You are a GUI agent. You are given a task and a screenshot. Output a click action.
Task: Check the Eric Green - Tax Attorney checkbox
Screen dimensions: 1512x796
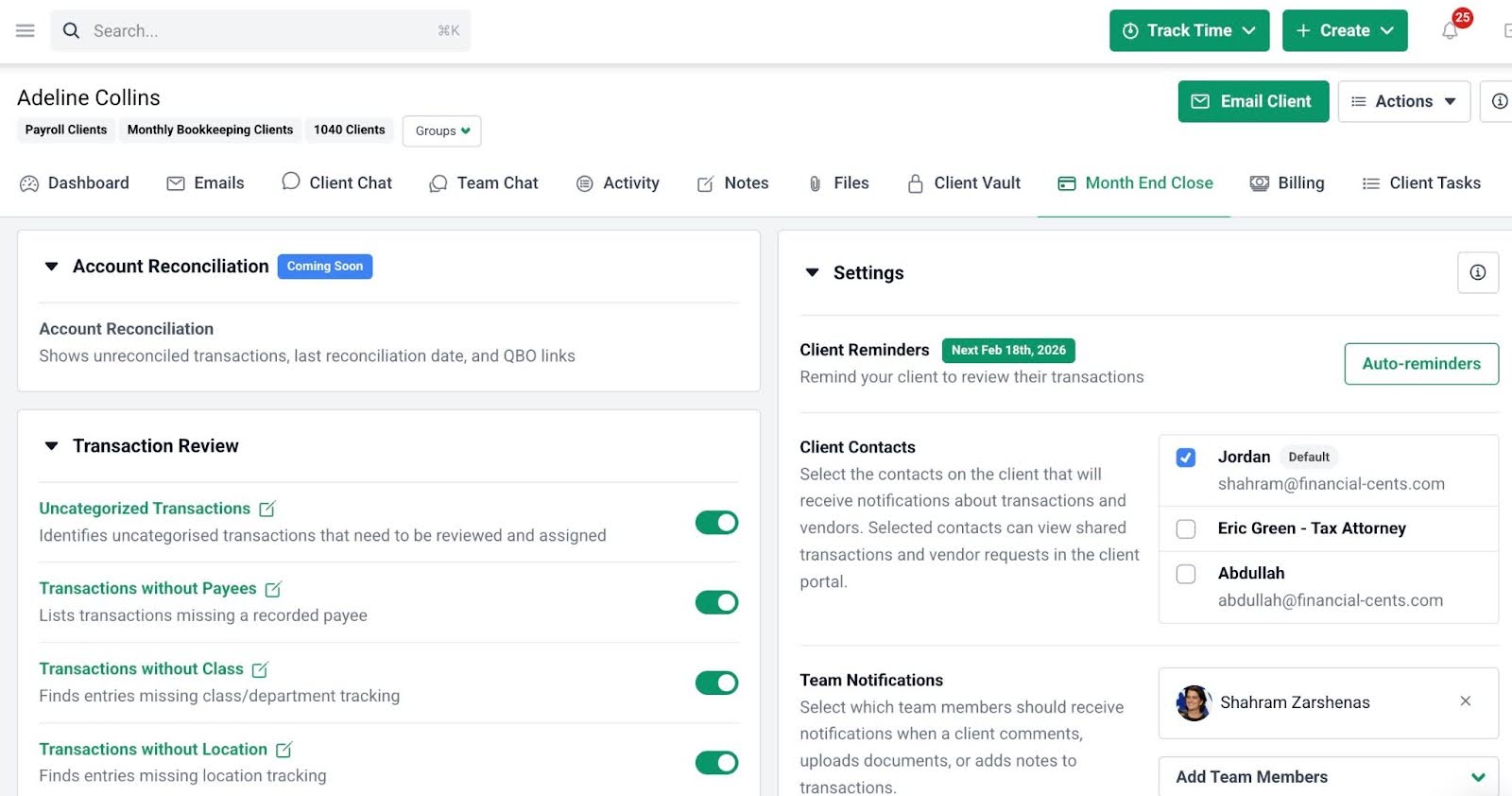click(1186, 529)
